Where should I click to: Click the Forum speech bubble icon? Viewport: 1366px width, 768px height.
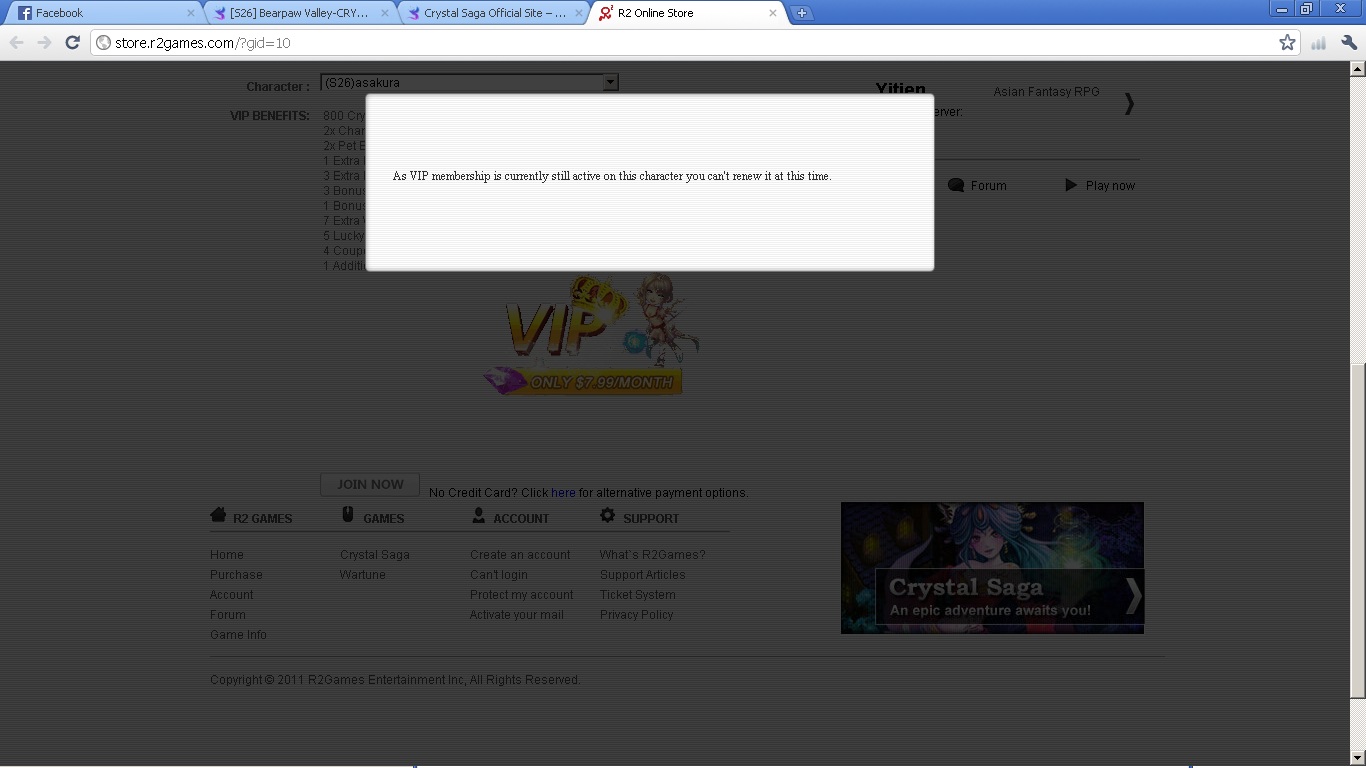point(956,185)
